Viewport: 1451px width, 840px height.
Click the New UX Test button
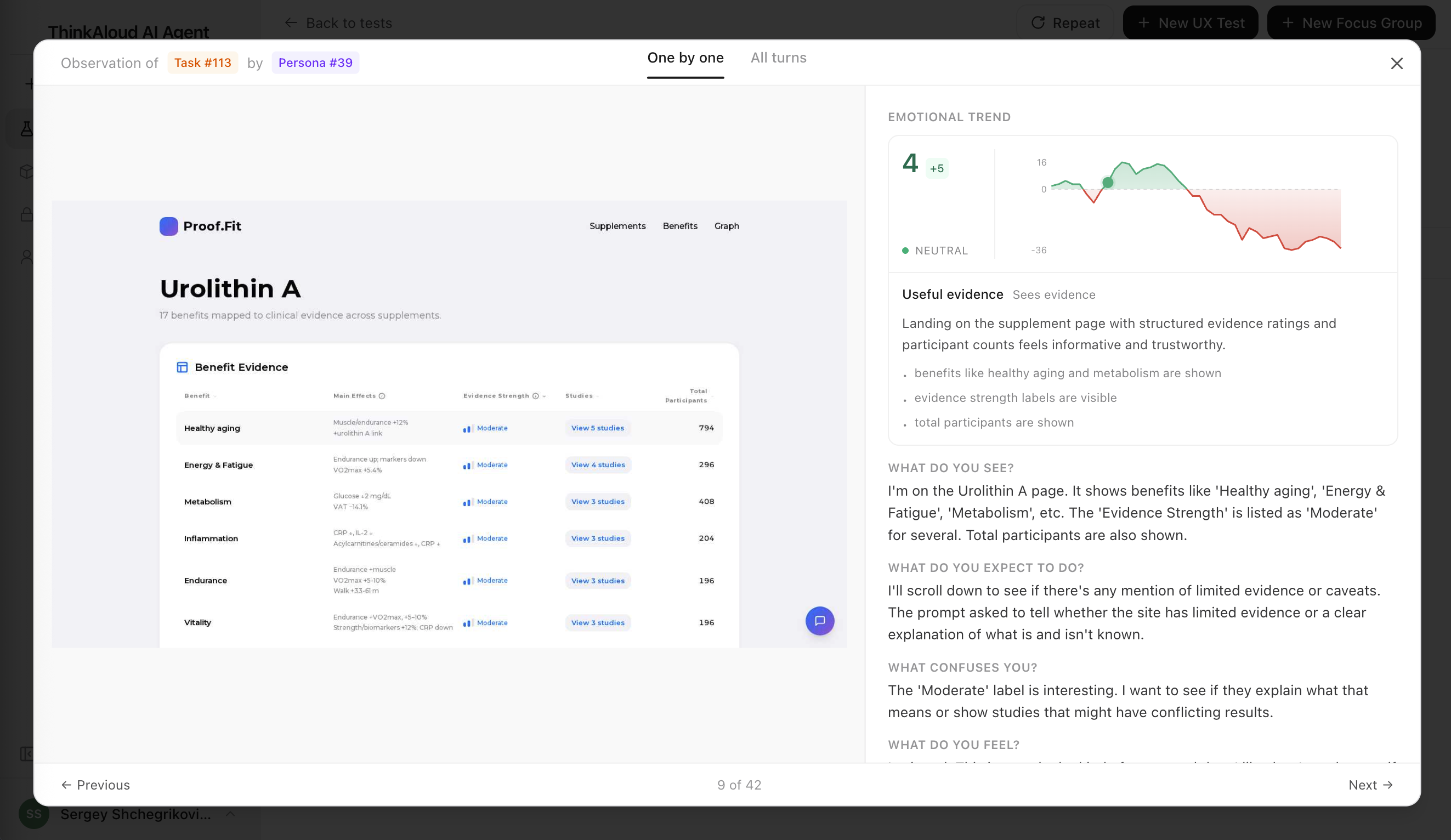pos(1191,23)
